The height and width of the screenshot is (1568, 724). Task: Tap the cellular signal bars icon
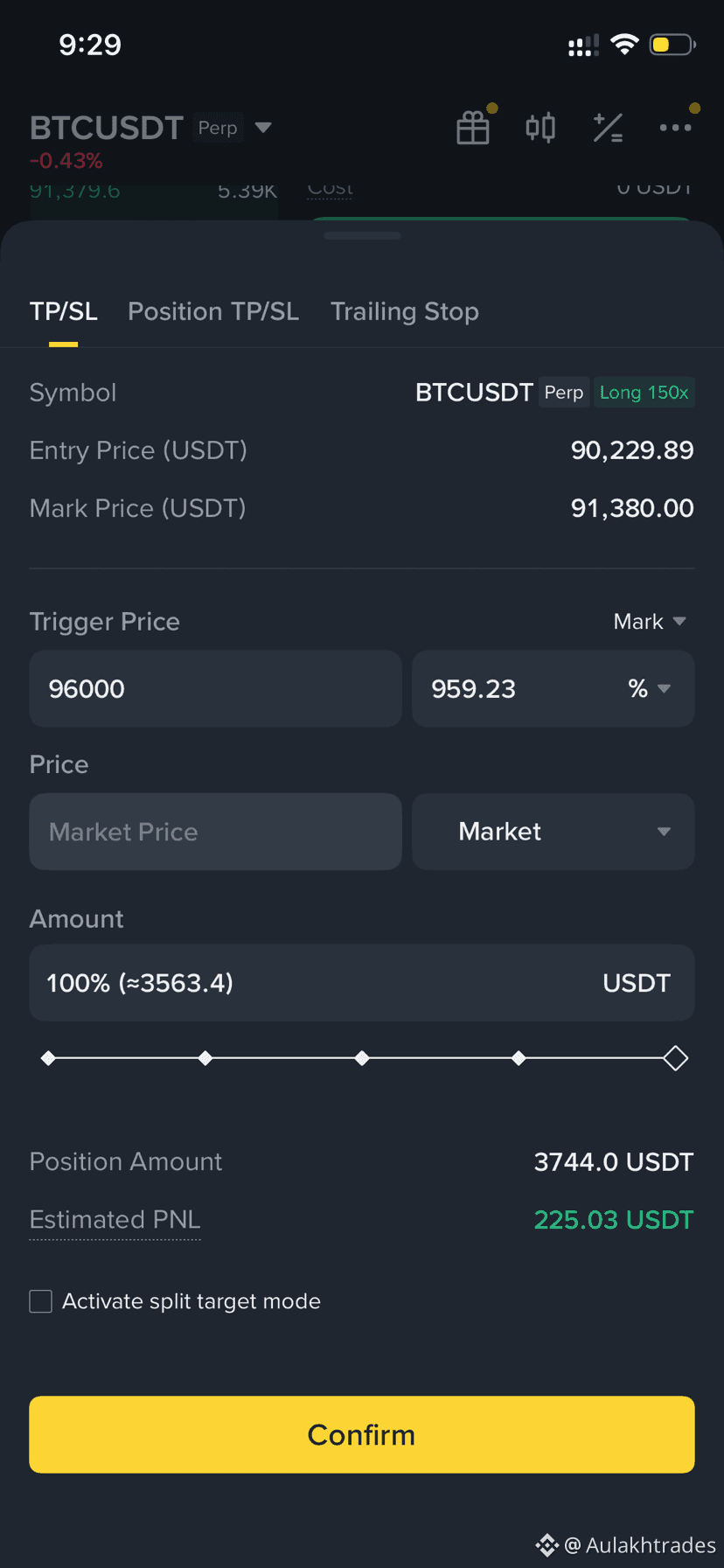[x=583, y=45]
